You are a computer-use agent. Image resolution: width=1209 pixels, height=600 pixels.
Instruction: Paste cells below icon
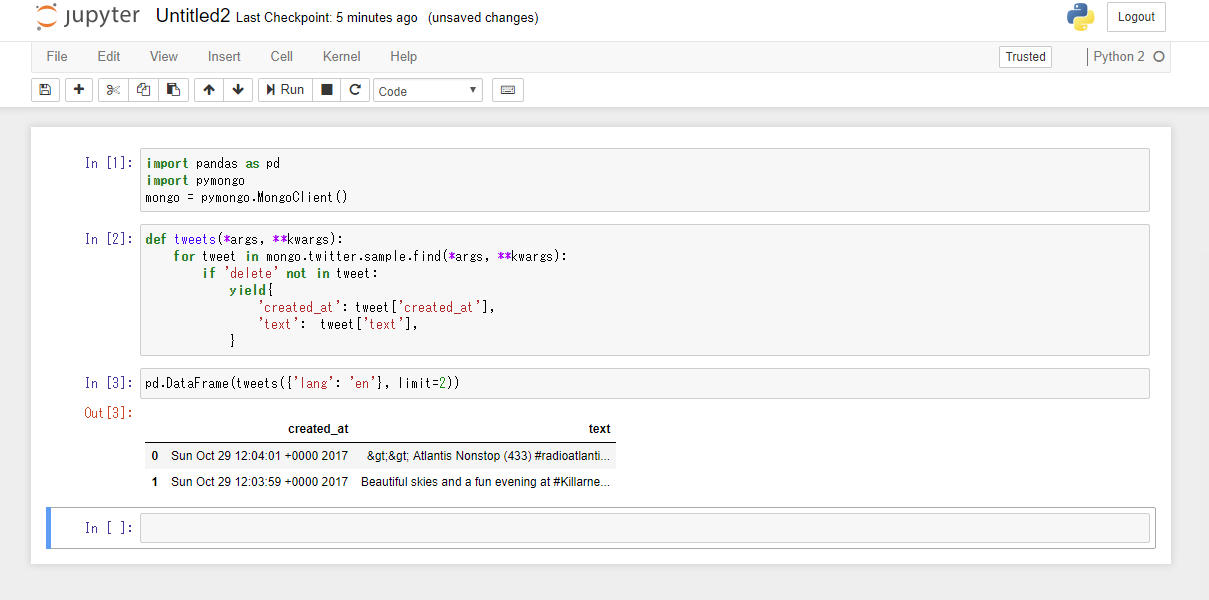173,90
